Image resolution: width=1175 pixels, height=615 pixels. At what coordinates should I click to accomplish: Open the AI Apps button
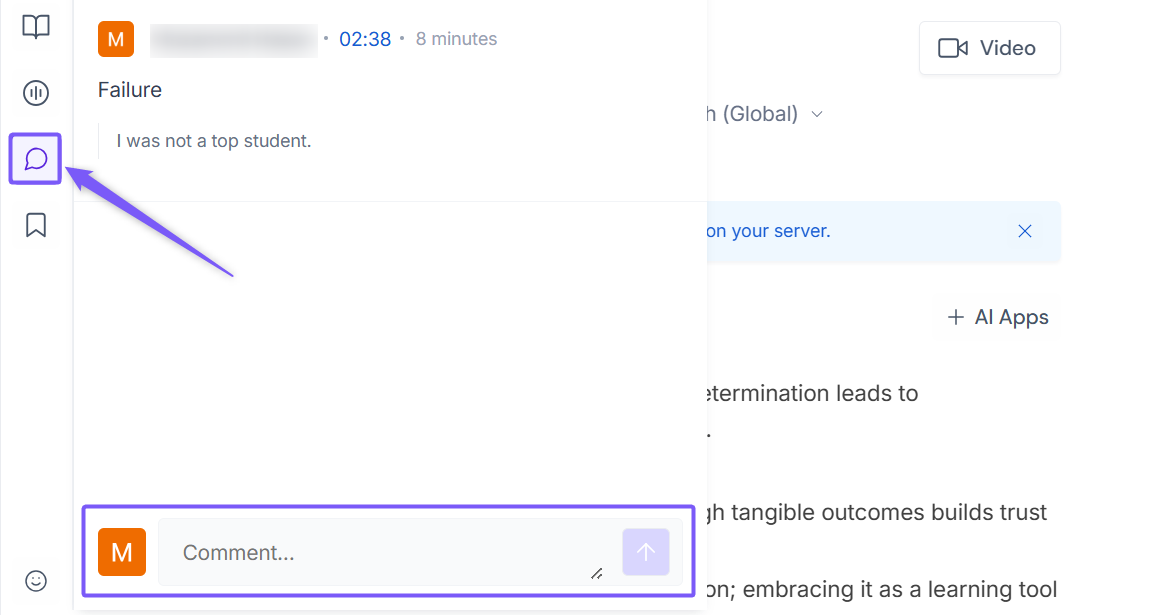(x=996, y=317)
